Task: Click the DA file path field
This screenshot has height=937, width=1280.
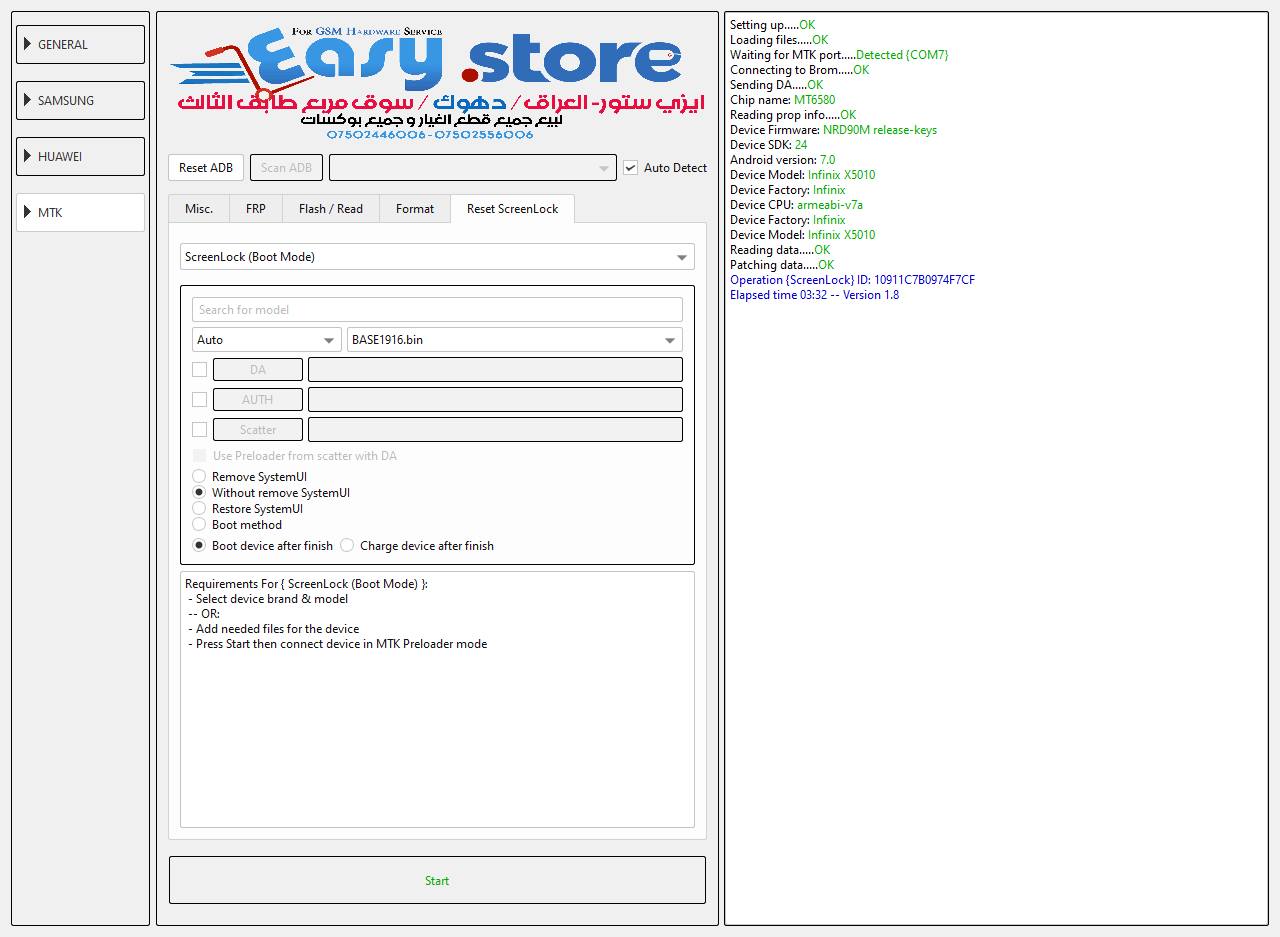Action: click(x=495, y=370)
